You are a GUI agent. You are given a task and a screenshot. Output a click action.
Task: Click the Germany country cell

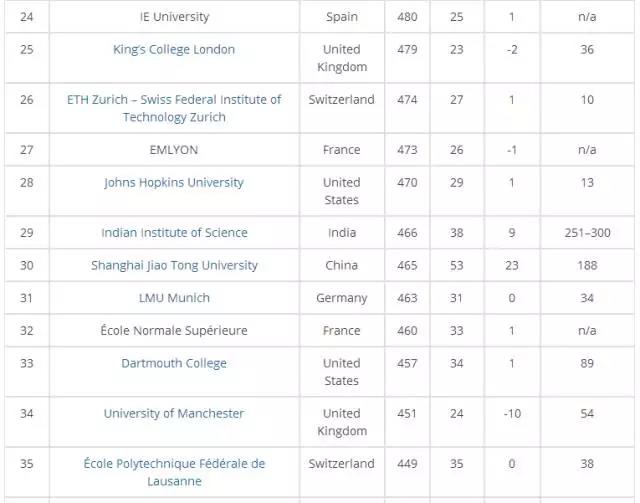tap(341, 298)
